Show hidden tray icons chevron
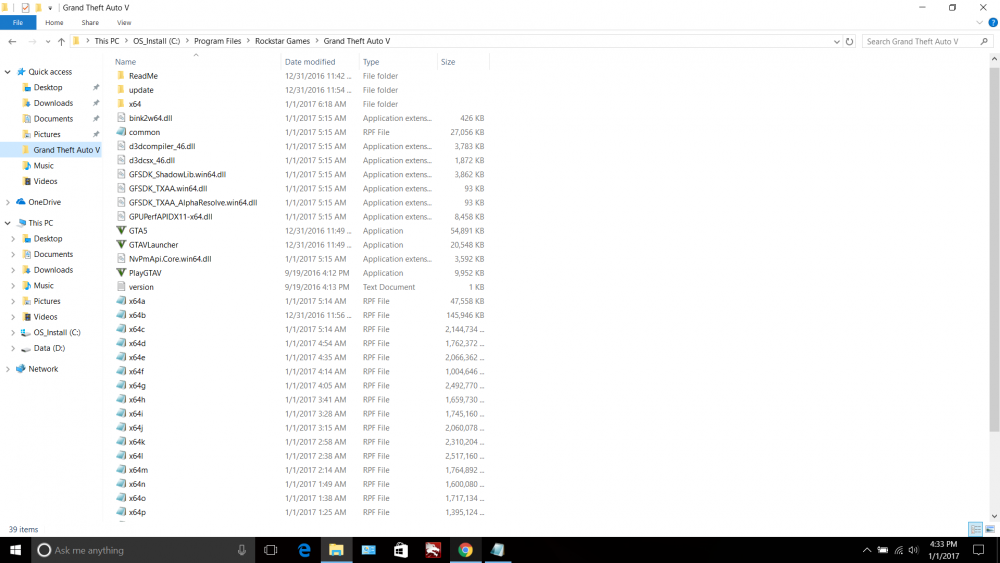This screenshot has width=1000, height=563. (867, 550)
